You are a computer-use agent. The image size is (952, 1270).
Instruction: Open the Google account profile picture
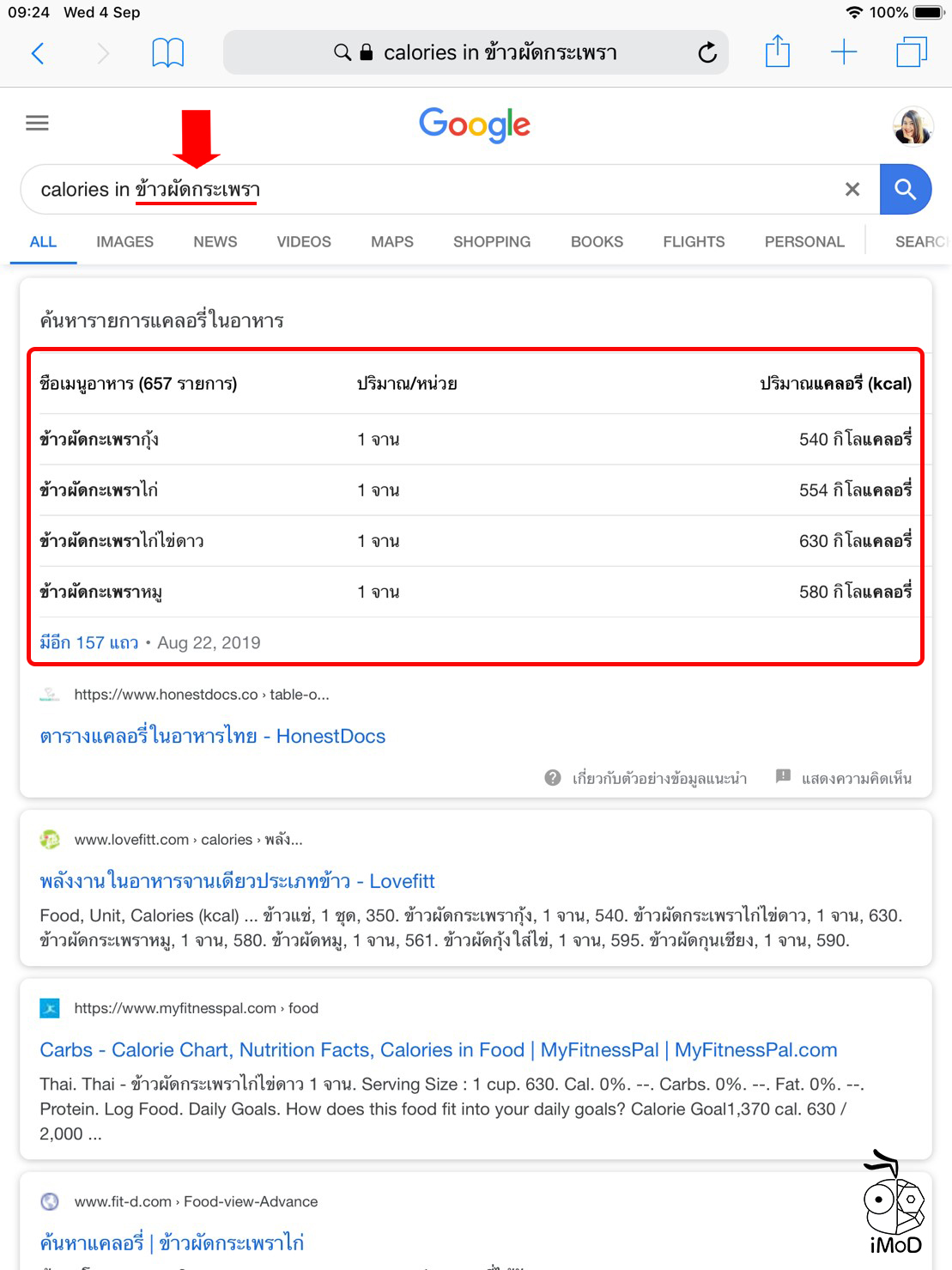[913, 125]
